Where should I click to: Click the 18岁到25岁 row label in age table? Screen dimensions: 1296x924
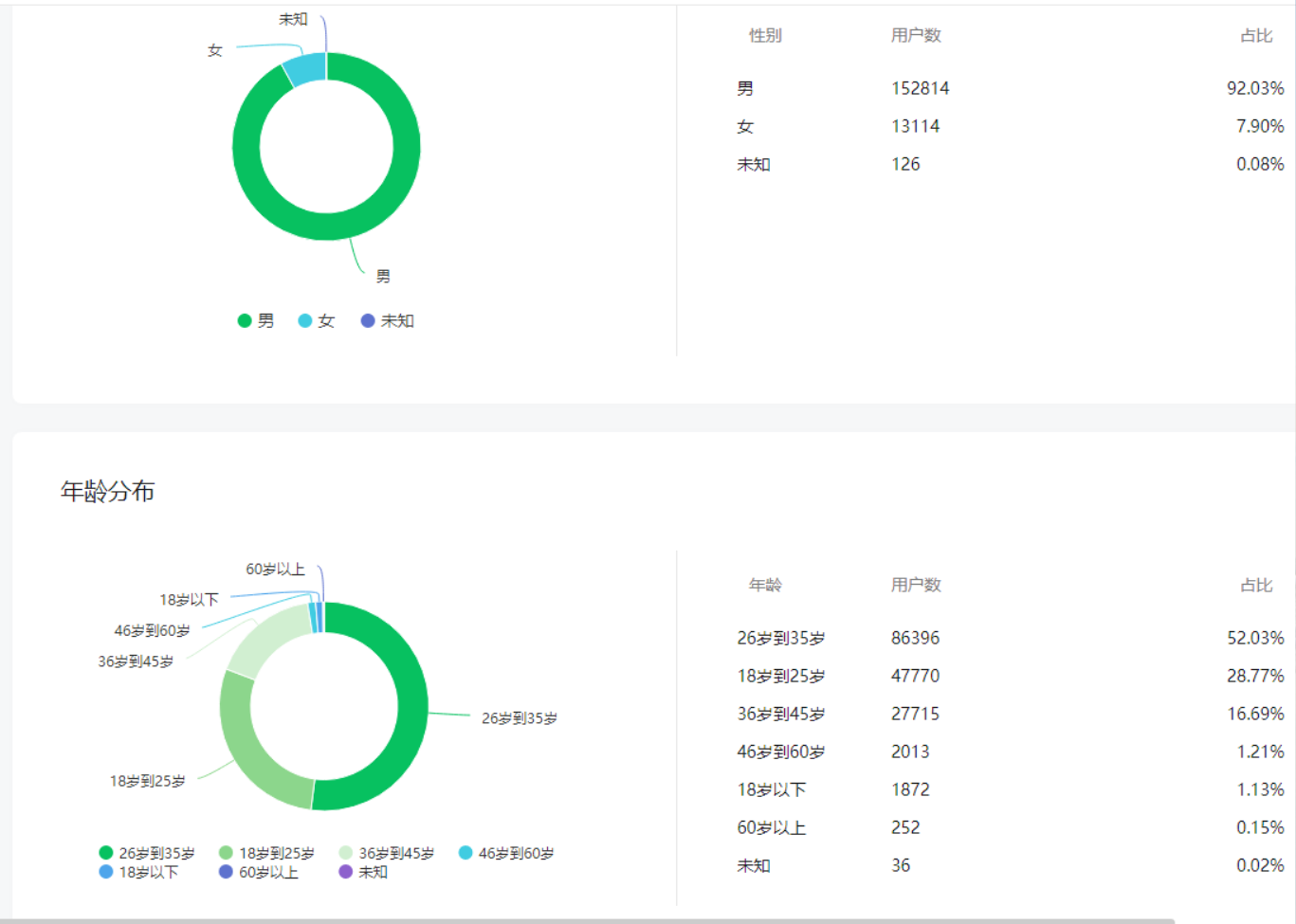pyautogui.click(x=781, y=676)
